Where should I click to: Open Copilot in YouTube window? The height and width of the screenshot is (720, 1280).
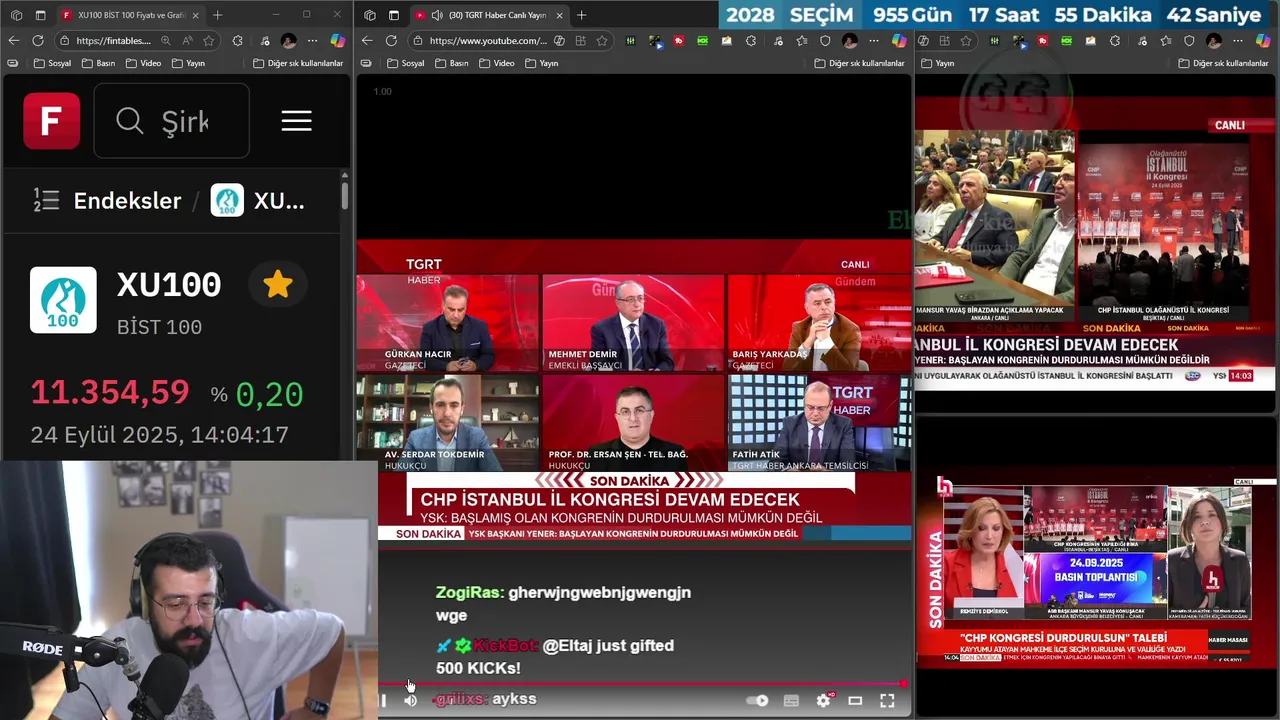click(899, 41)
